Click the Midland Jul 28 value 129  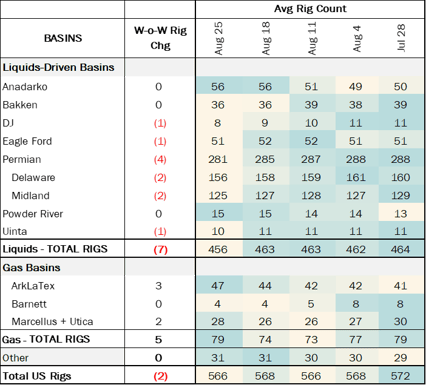pyautogui.click(x=400, y=195)
